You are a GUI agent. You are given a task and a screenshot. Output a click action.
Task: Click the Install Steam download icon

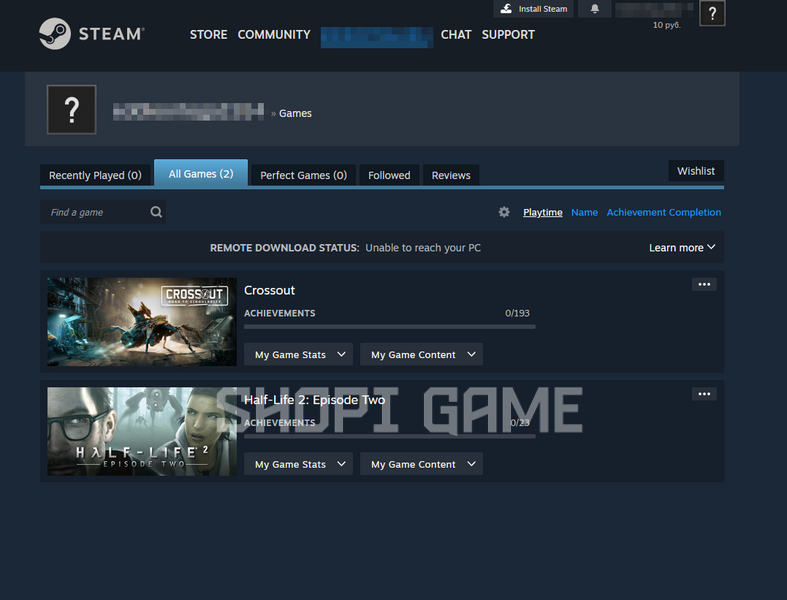click(x=506, y=9)
